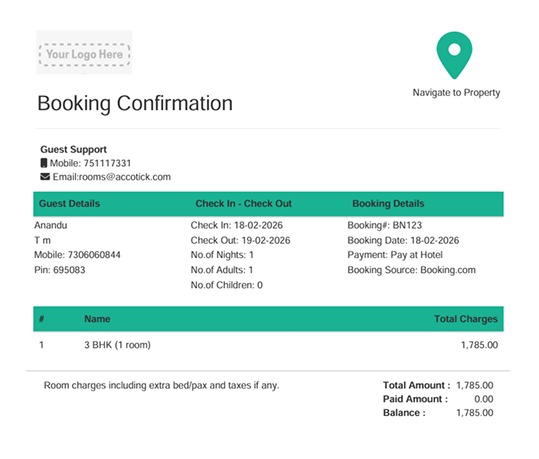The height and width of the screenshot is (459, 539).
Task: Click the Total Amount value 1,785.00
Action: (475, 385)
